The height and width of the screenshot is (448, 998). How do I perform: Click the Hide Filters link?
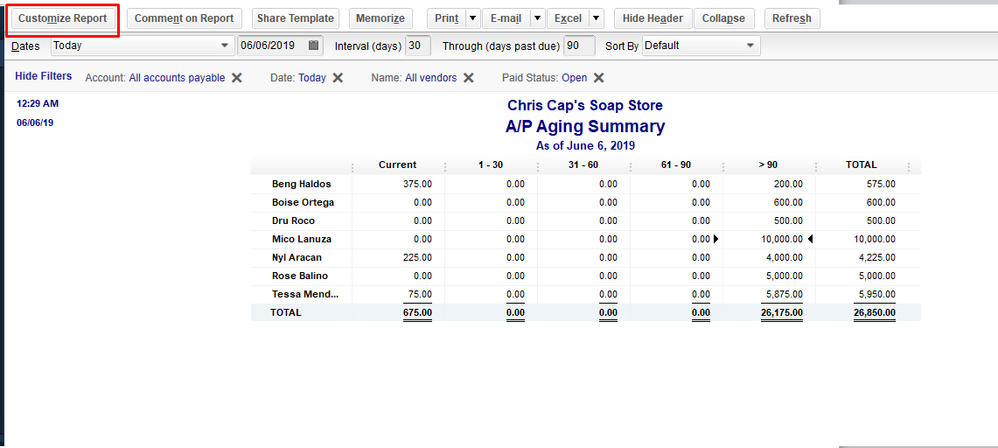[x=43, y=76]
